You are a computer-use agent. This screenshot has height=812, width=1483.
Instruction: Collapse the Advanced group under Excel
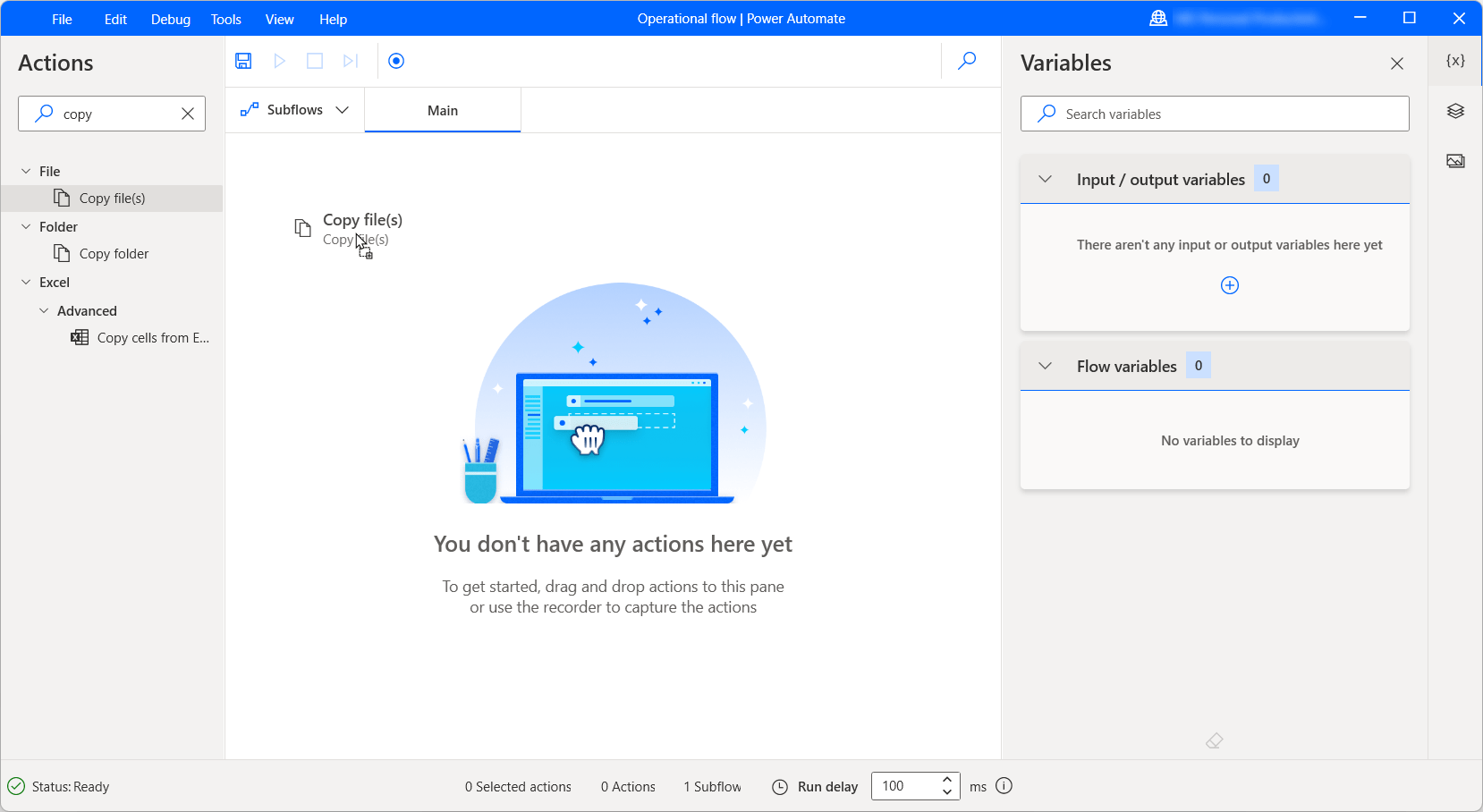coord(43,310)
